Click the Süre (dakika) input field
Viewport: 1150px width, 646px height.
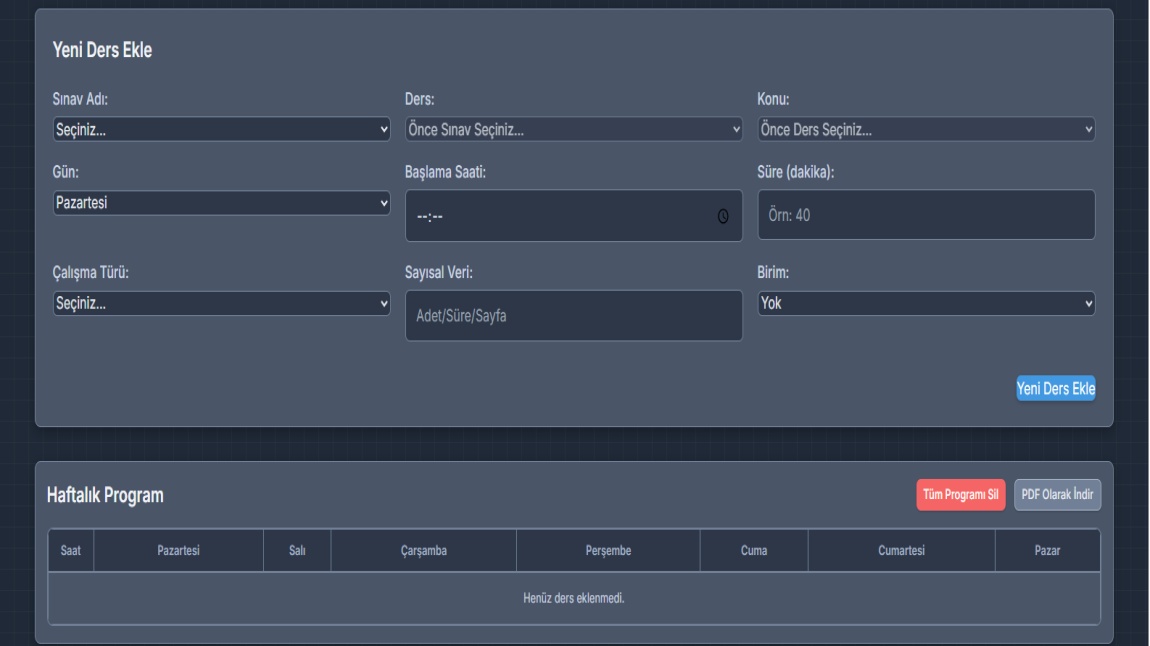click(926, 215)
